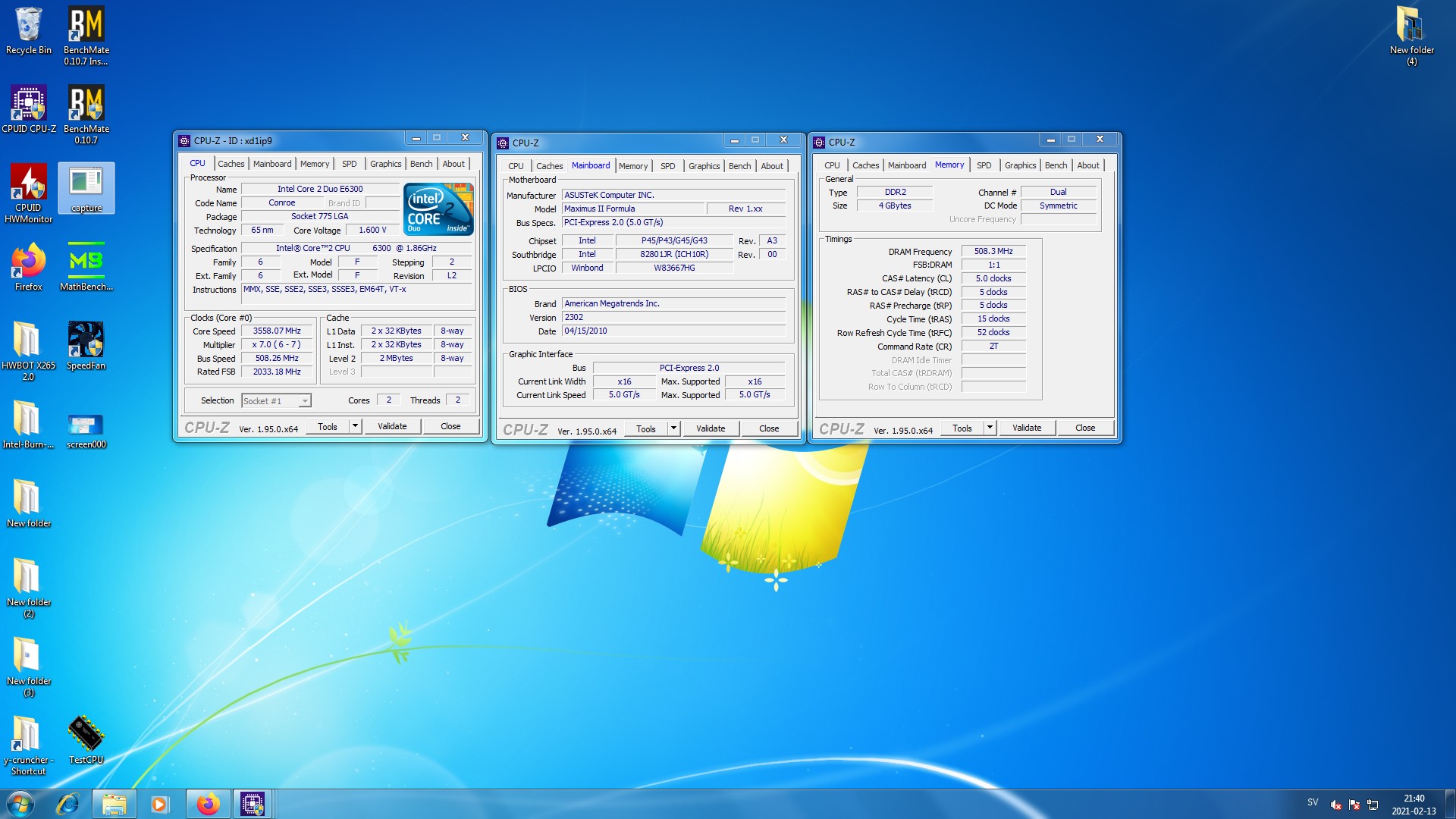Click Close button in first CPU-Z window
The image size is (1456, 819).
pyautogui.click(x=450, y=426)
